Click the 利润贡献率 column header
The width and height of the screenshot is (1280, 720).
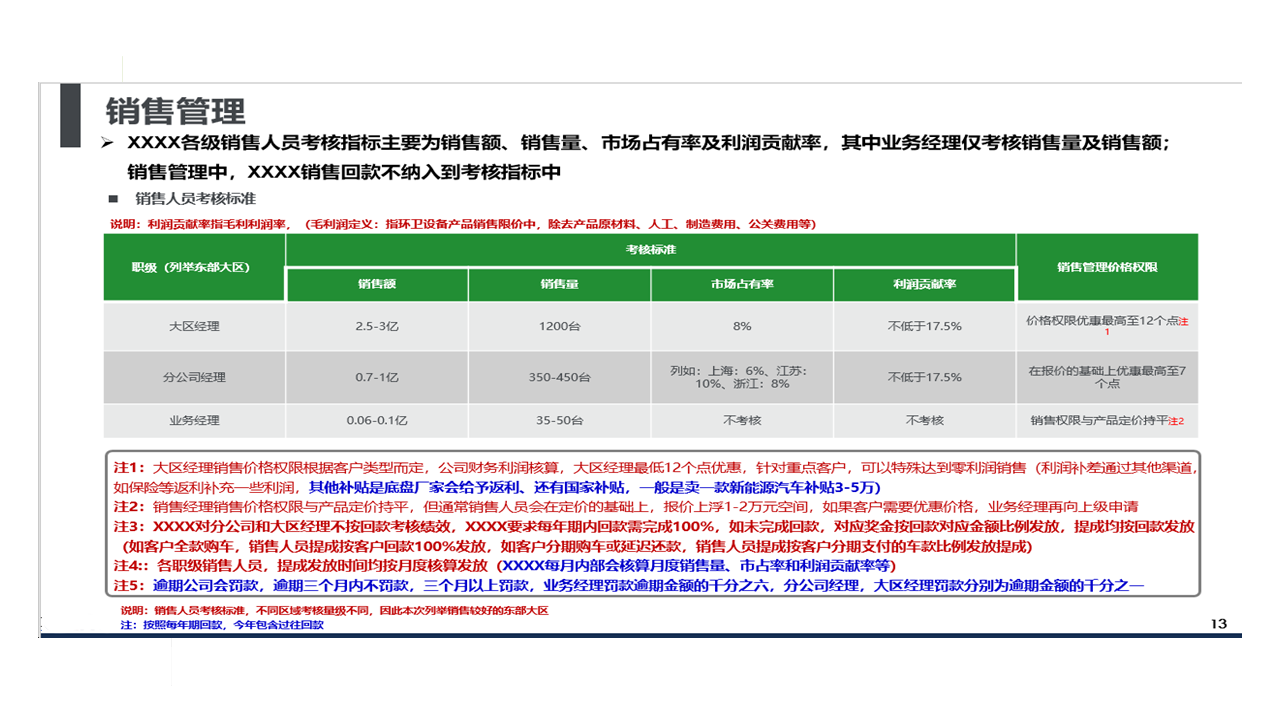(924, 285)
